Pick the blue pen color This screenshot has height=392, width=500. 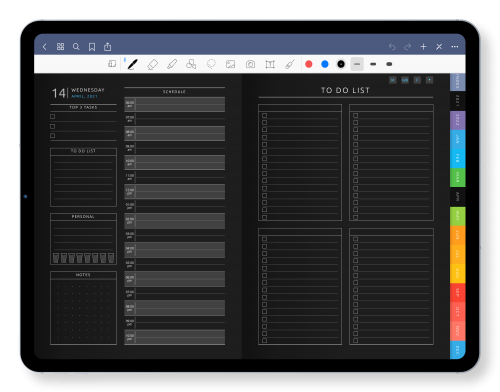(x=325, y=64)
